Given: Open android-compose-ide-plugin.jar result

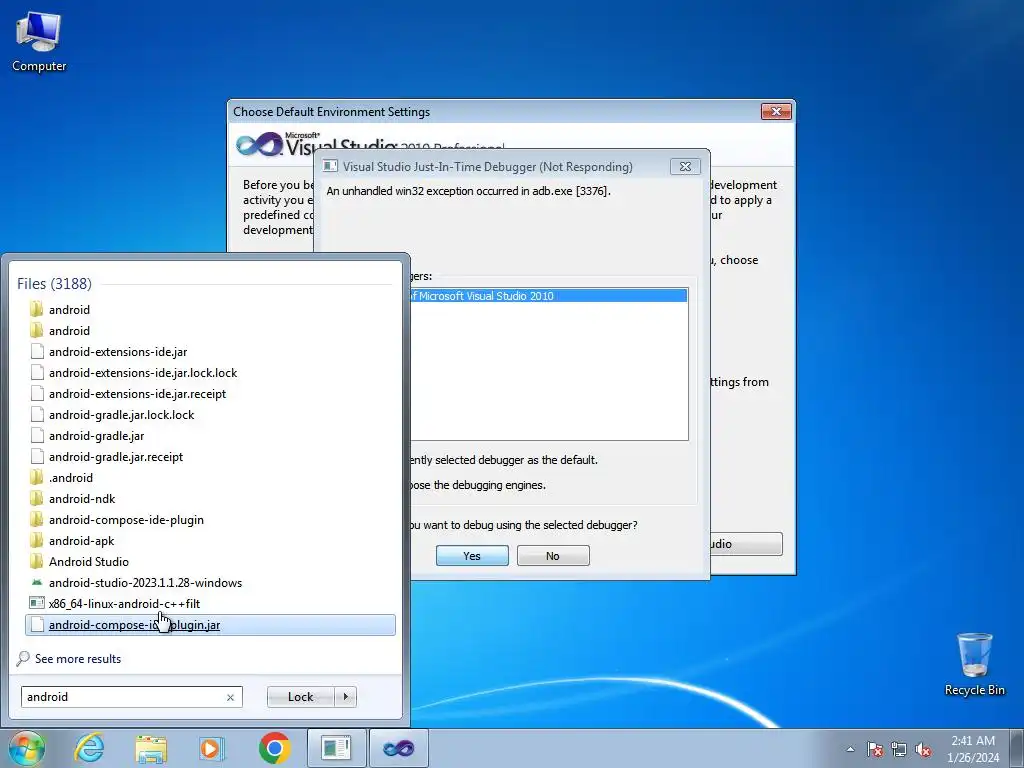Looking at the screenshot, I should click(x=210, y=624).
